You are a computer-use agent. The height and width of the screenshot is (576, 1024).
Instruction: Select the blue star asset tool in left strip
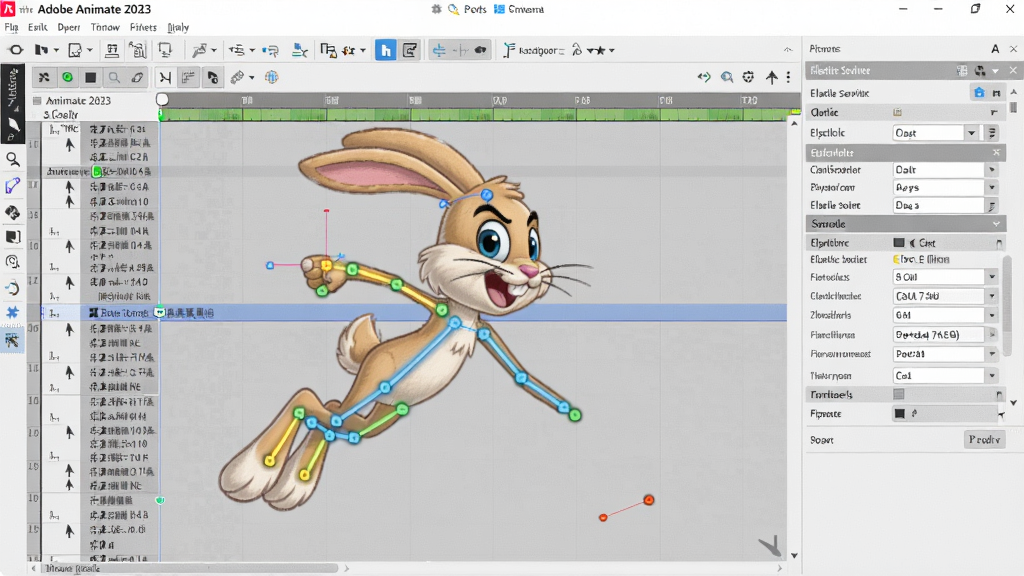point(12,313)
